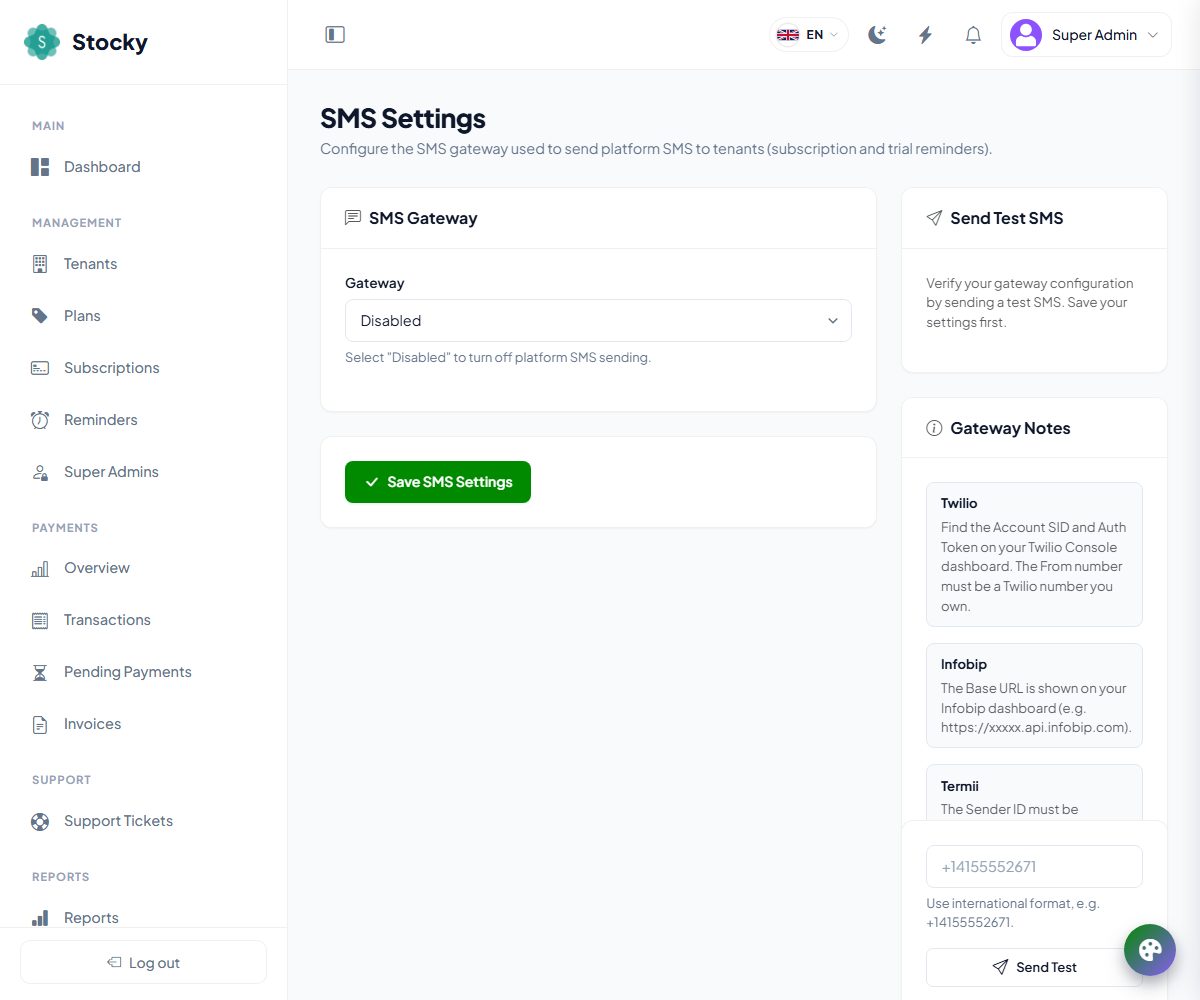Expand the Super Admin account menu chevron
The width and height of the screenshot is (1200, 1000).
[x=1153, y=35]
